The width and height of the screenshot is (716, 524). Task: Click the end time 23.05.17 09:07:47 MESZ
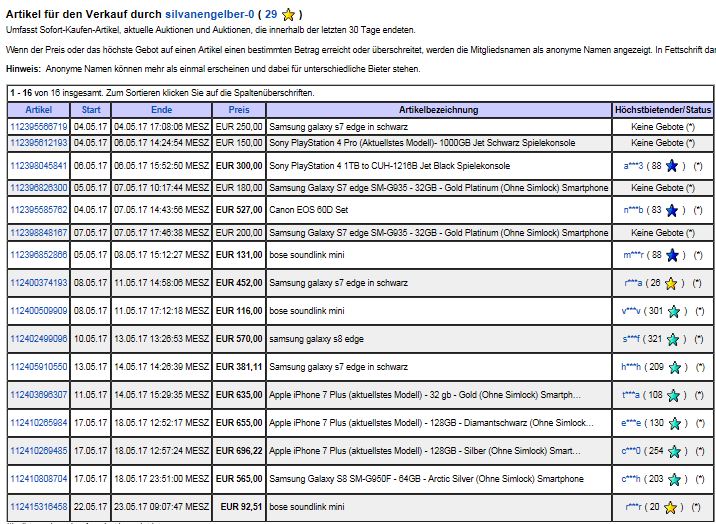coord(162,507)
